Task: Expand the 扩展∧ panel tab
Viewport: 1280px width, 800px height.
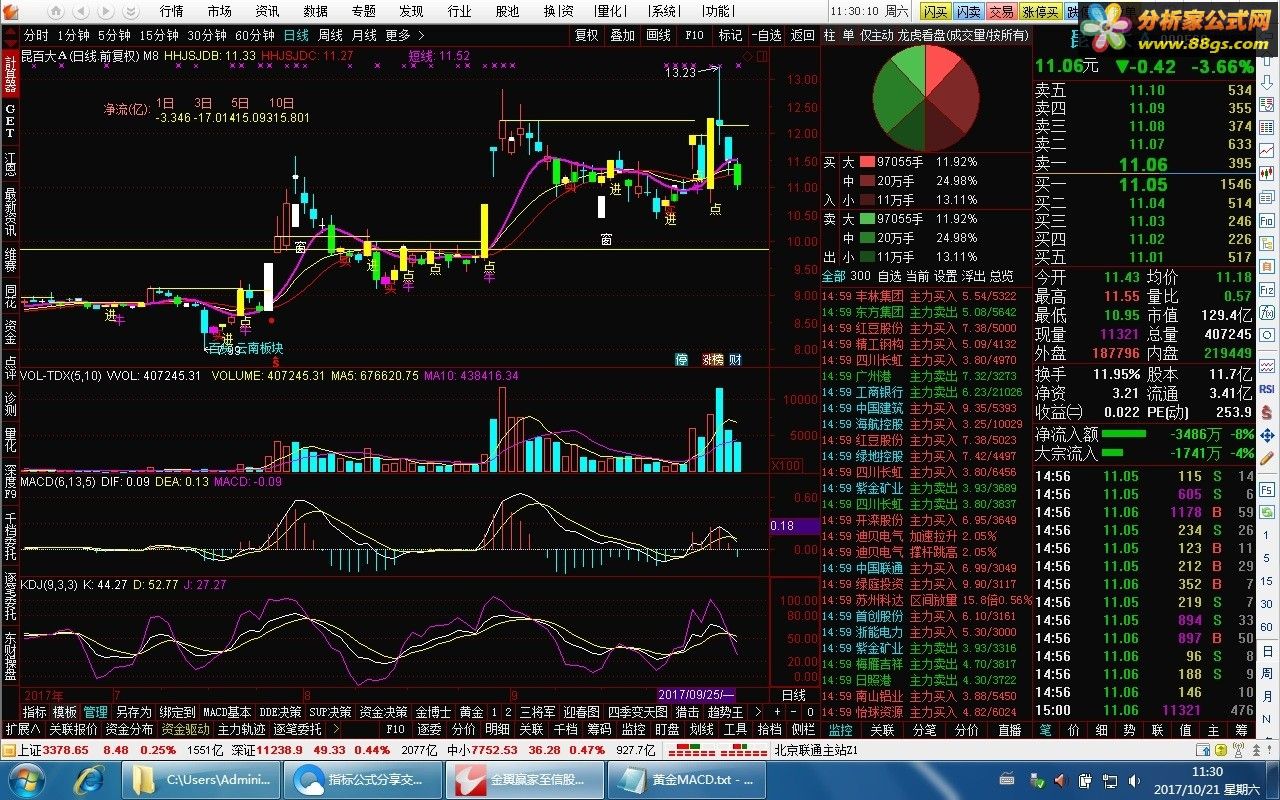Action: pos(23,730)
